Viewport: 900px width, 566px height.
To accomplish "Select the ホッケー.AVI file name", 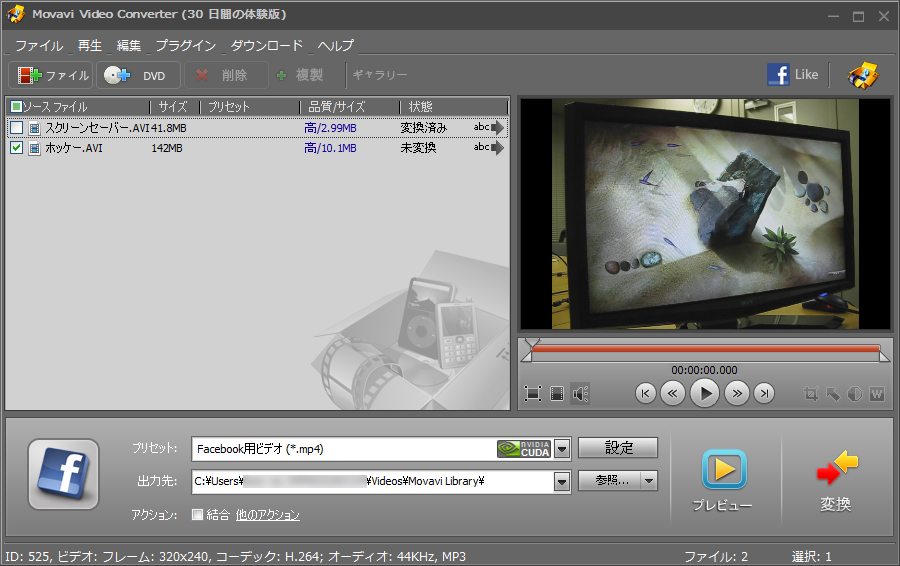I will point(74,148).
